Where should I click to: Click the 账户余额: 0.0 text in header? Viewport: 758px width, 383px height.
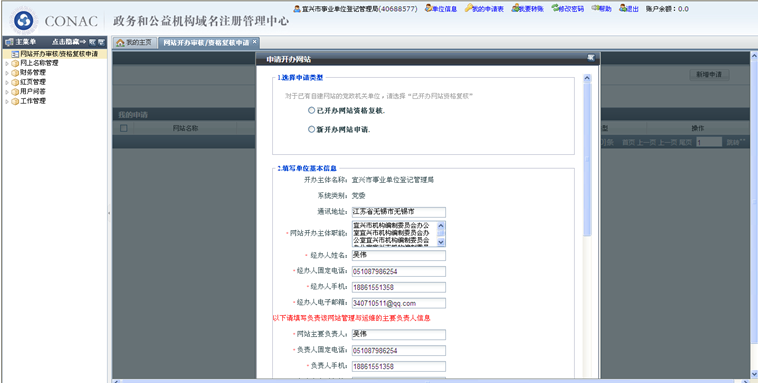667,9
